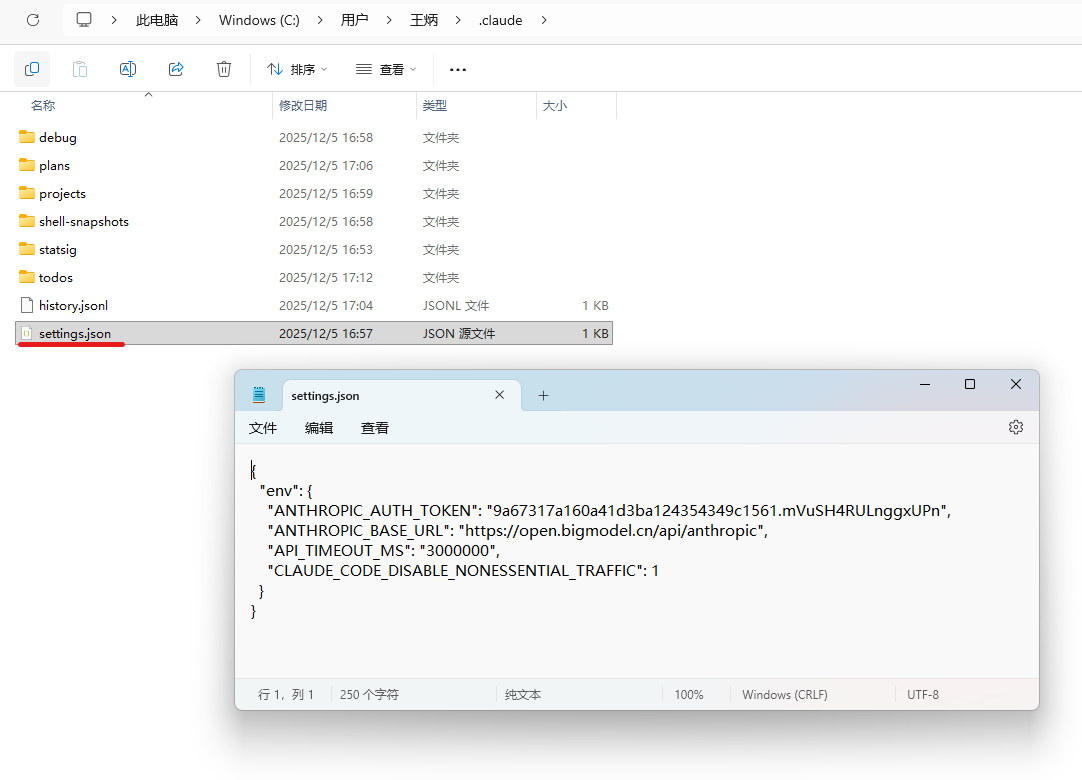Click Windows (CRLF) in Notepad status bar
Screen dimensions: 1082x780
(785, 694)
